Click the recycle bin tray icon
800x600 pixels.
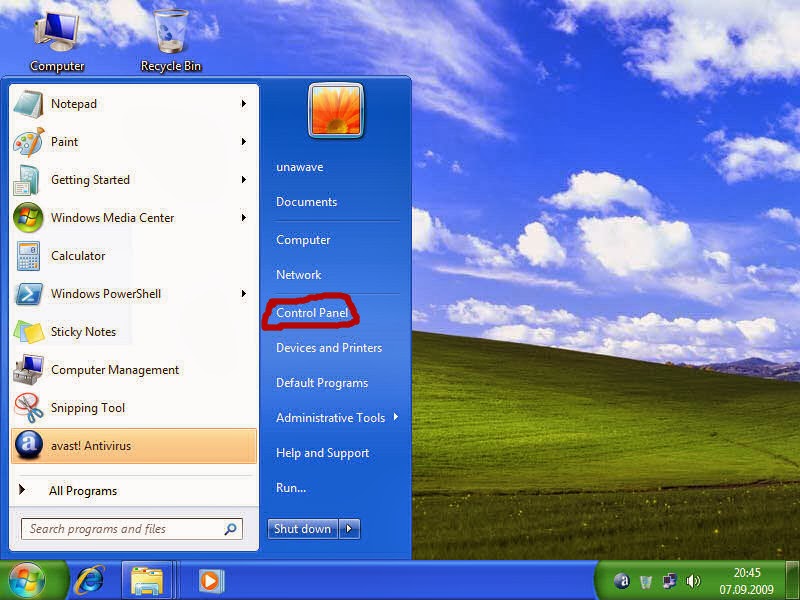pos(645,581)
